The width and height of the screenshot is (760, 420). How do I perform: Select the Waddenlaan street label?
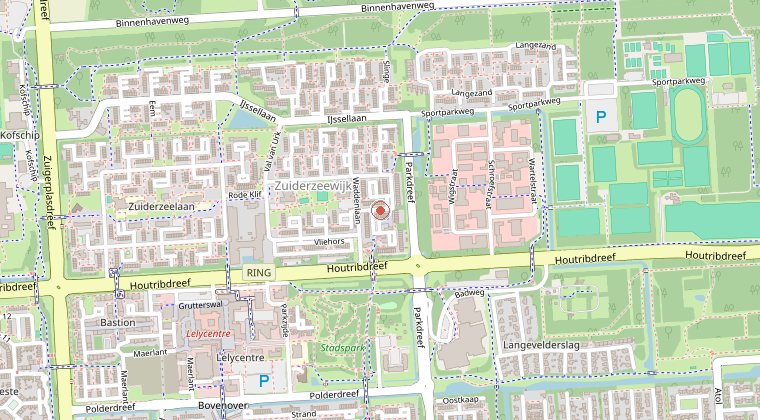(x=357, y=200)
